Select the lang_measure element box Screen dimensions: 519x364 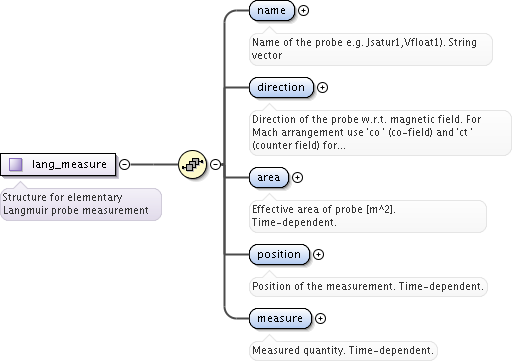[58, 164]
